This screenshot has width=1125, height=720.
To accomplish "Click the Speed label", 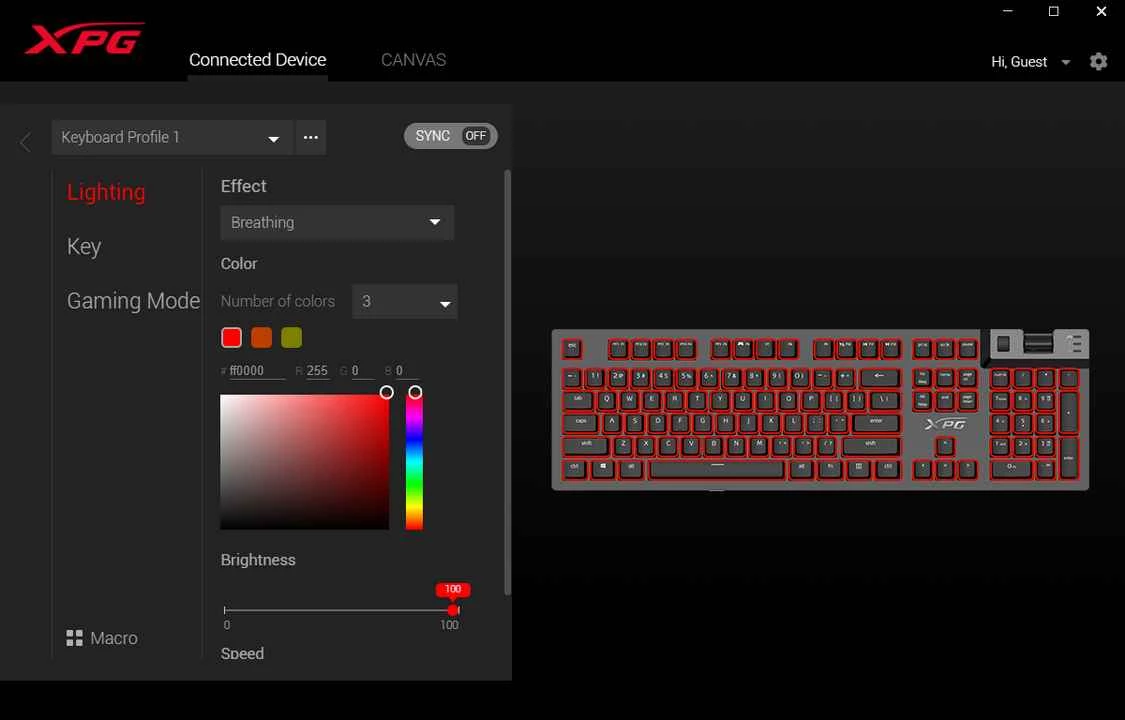I will tap(243, 653).
